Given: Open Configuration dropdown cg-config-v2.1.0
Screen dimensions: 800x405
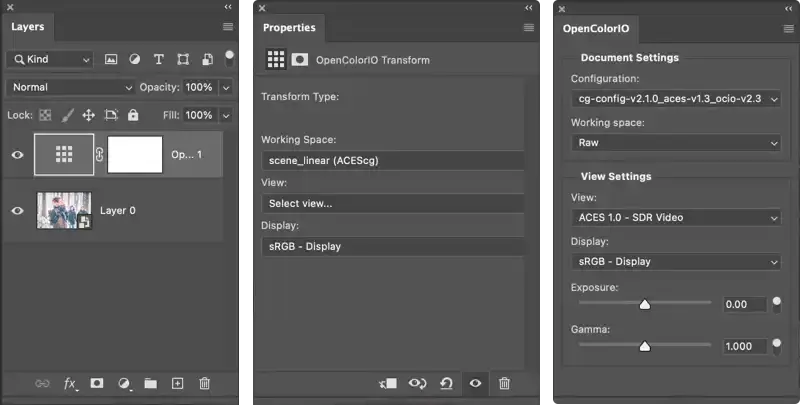Looking at the screenshot, I should (676, 98).
